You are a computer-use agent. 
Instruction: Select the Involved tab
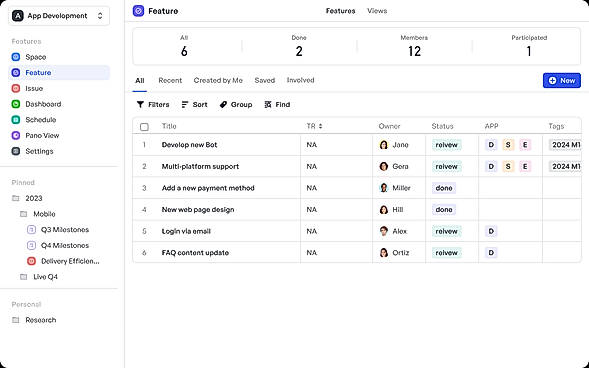pyautogui.click(x=301, y=80)
